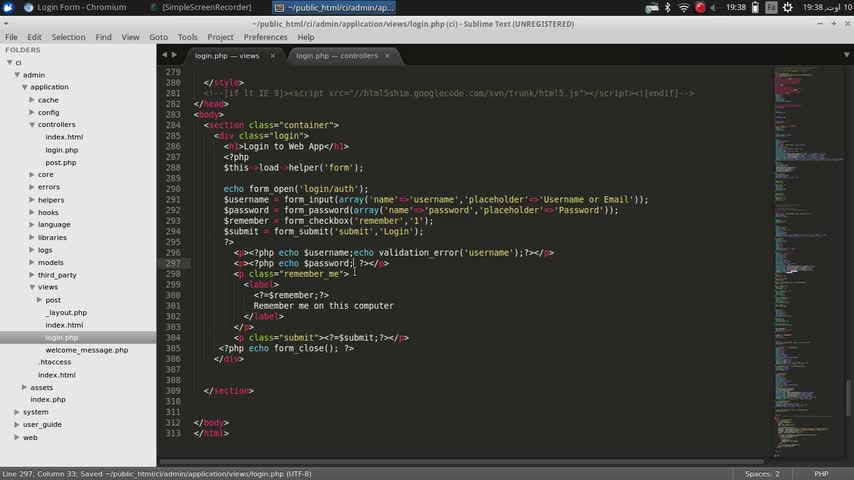Screen dimensions: 854x480
Task: Open the Find menu
Action: (x=103, y=37)
